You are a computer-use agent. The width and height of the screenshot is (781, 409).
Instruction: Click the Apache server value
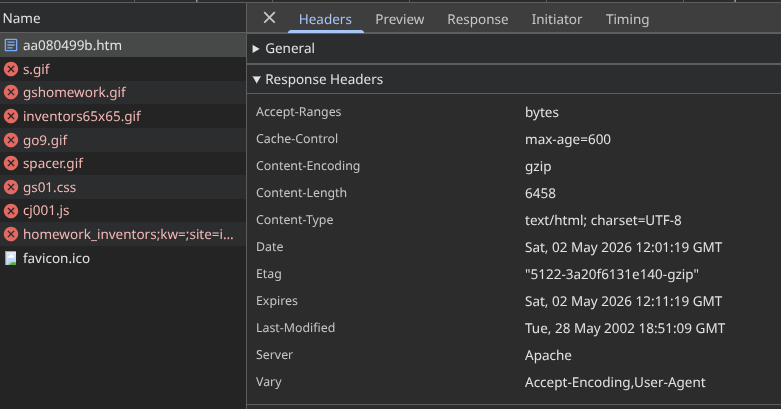548,356
